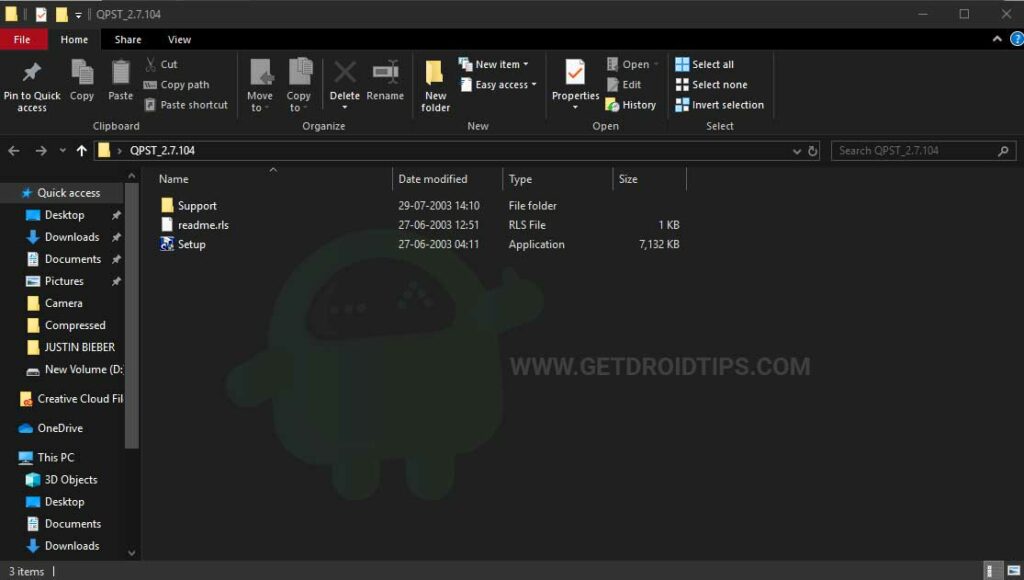The width and height of the screenshot is (1024, 580).
Task: Go forward with the forward arrow
Action: pyautogui.click(x=41, y=151)
